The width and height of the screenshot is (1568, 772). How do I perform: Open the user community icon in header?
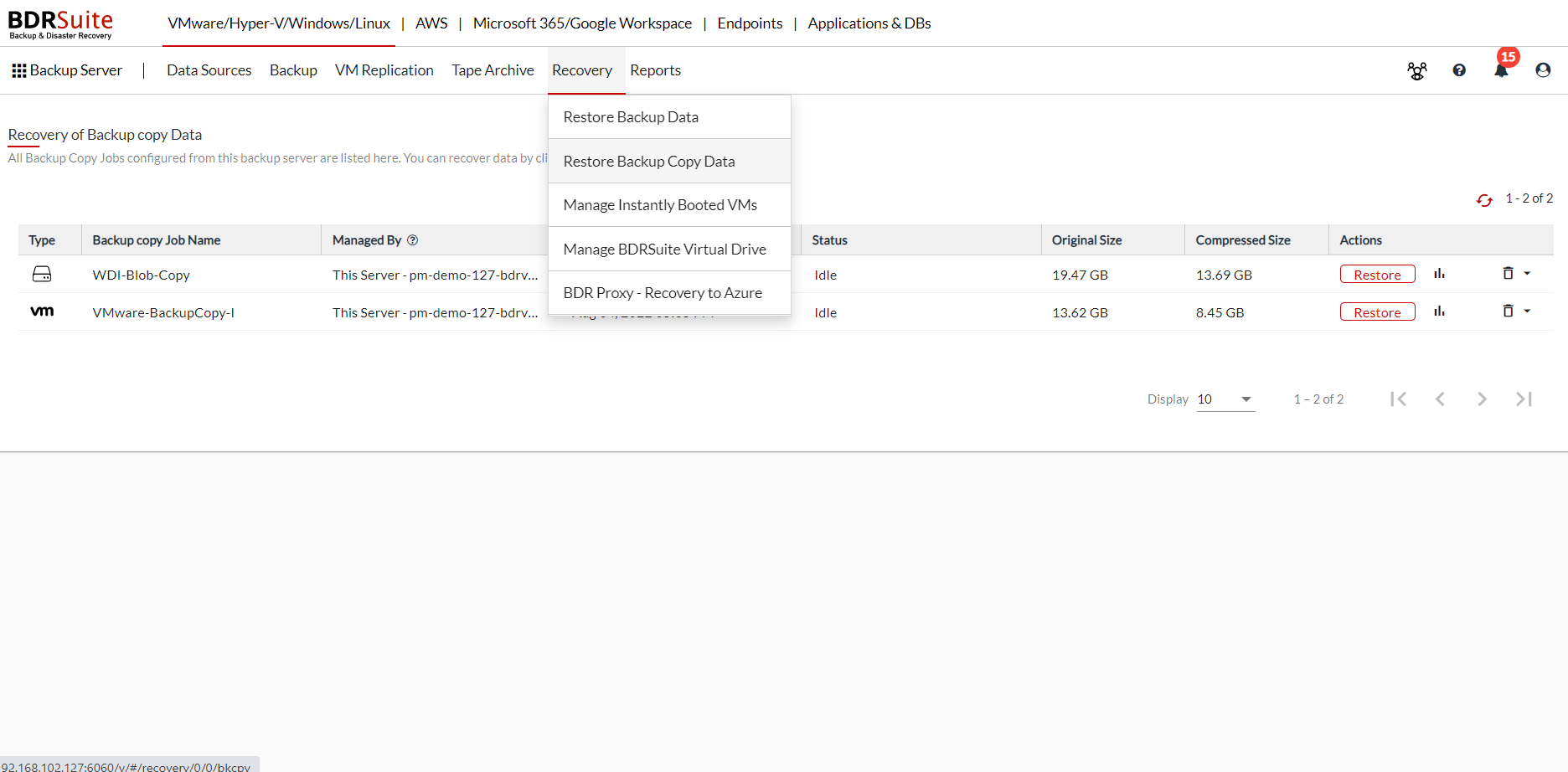1417,71
